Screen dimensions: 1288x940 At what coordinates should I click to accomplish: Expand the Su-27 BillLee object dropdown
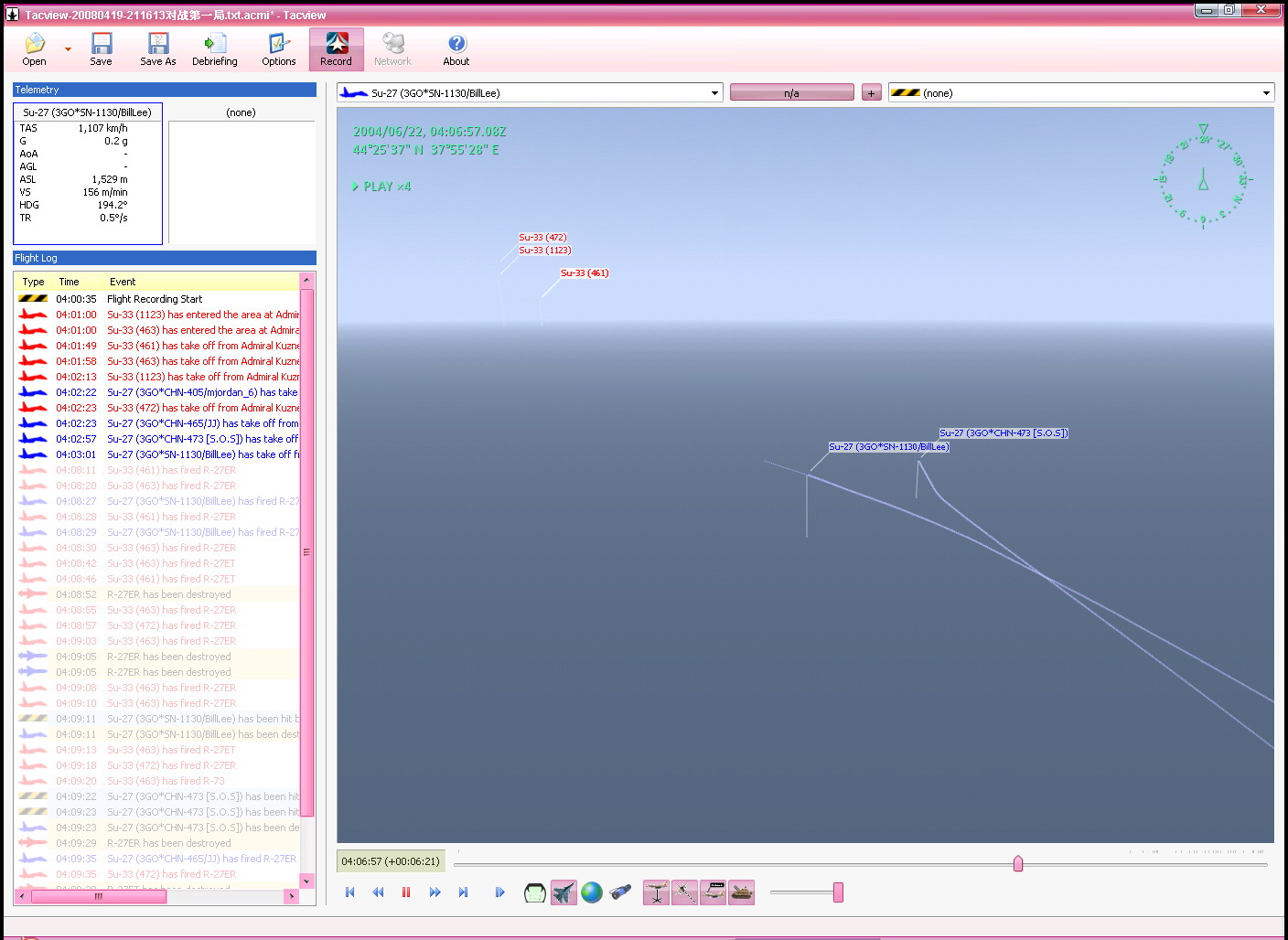tap(714, 93)
